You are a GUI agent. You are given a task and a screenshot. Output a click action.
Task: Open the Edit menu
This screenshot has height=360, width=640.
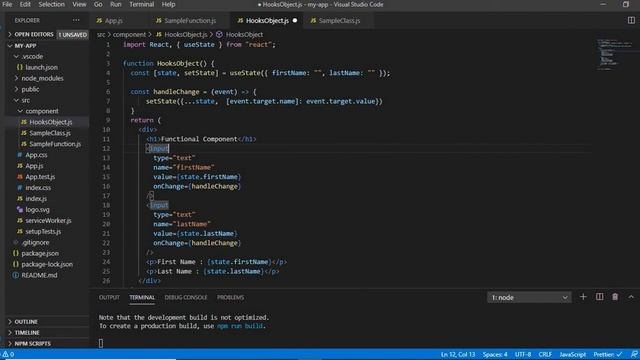25,4
